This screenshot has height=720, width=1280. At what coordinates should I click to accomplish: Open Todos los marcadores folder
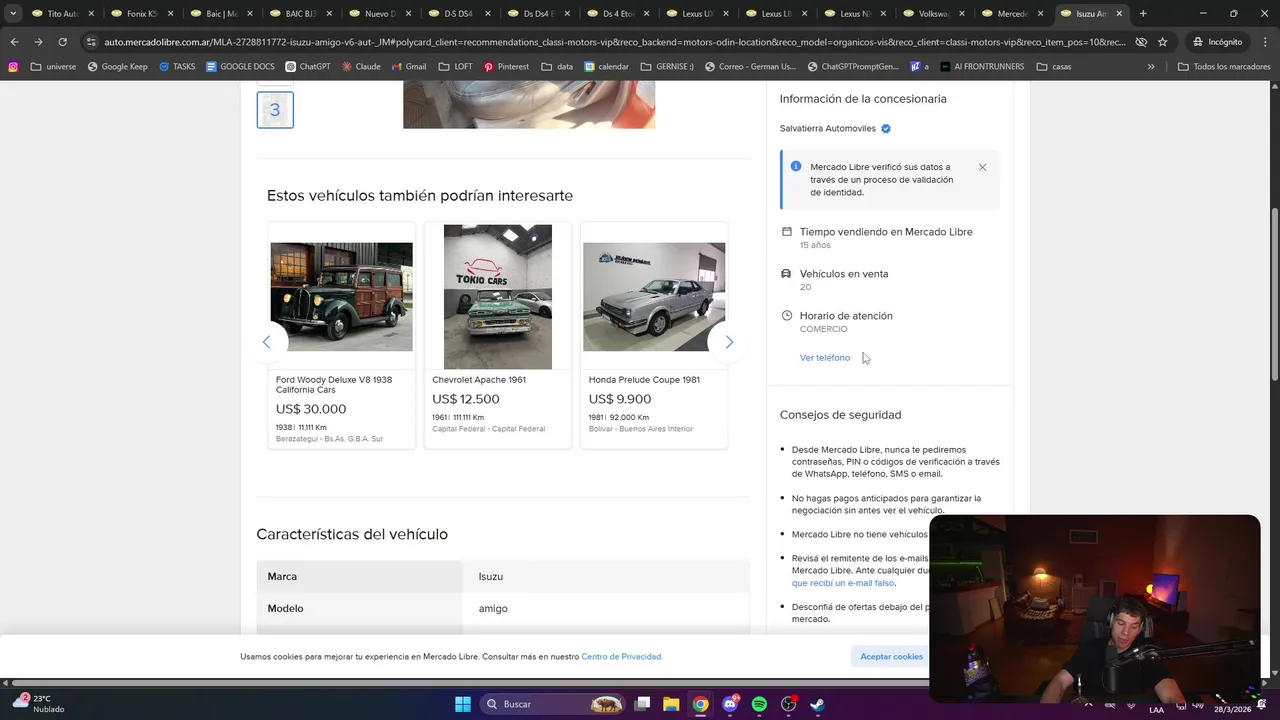(1224, 67)
